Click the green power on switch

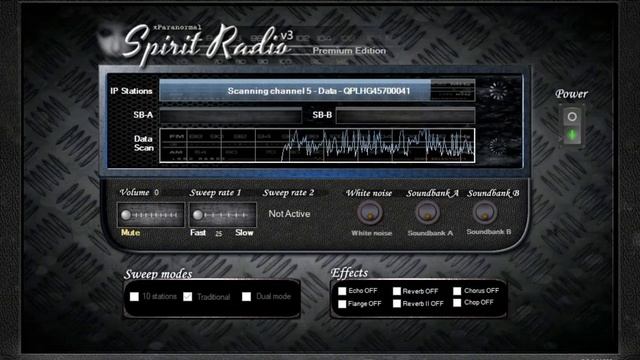572,135
